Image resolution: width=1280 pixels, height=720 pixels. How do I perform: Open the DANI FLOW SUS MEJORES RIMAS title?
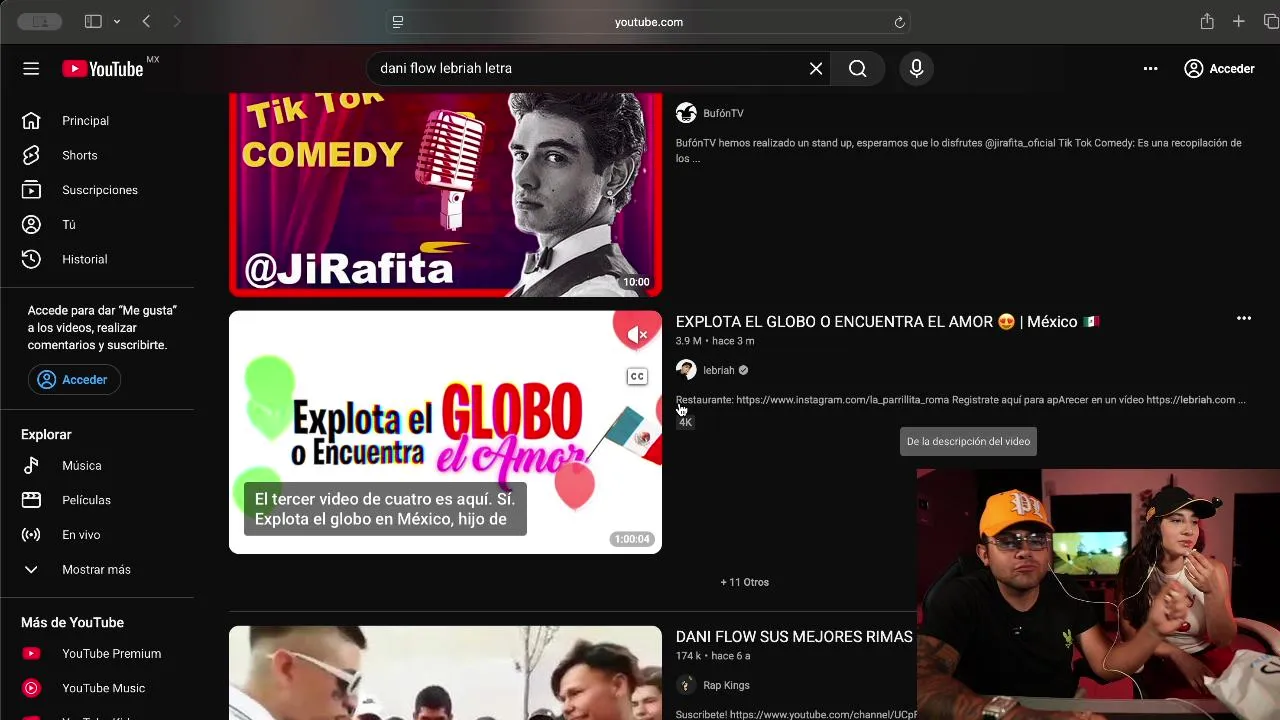(794, 637)
